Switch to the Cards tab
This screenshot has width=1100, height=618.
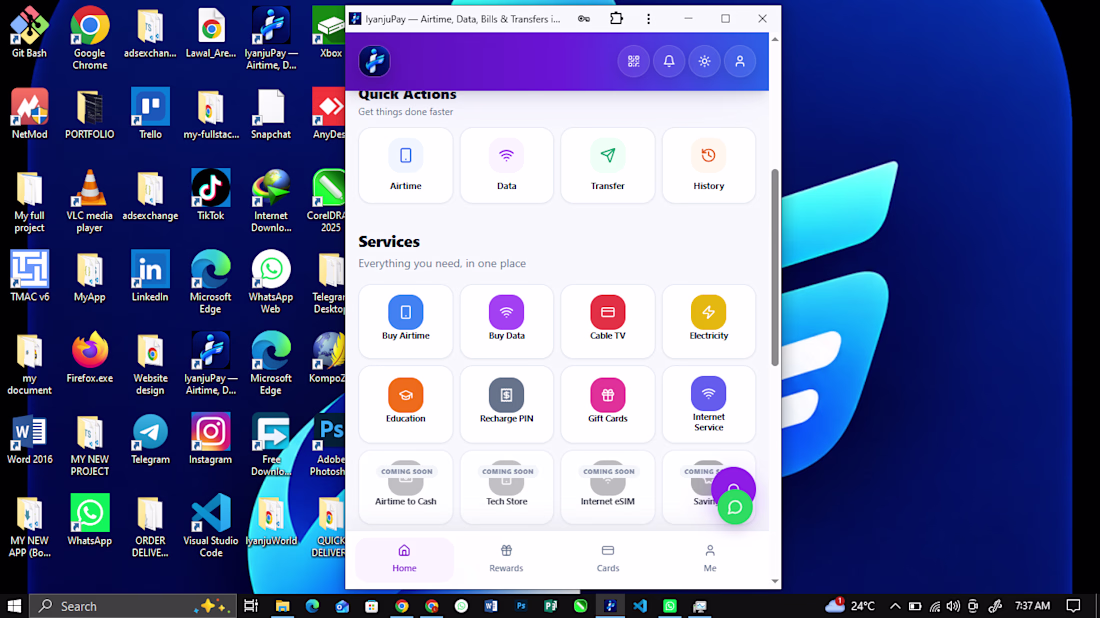tap(608, 558)
